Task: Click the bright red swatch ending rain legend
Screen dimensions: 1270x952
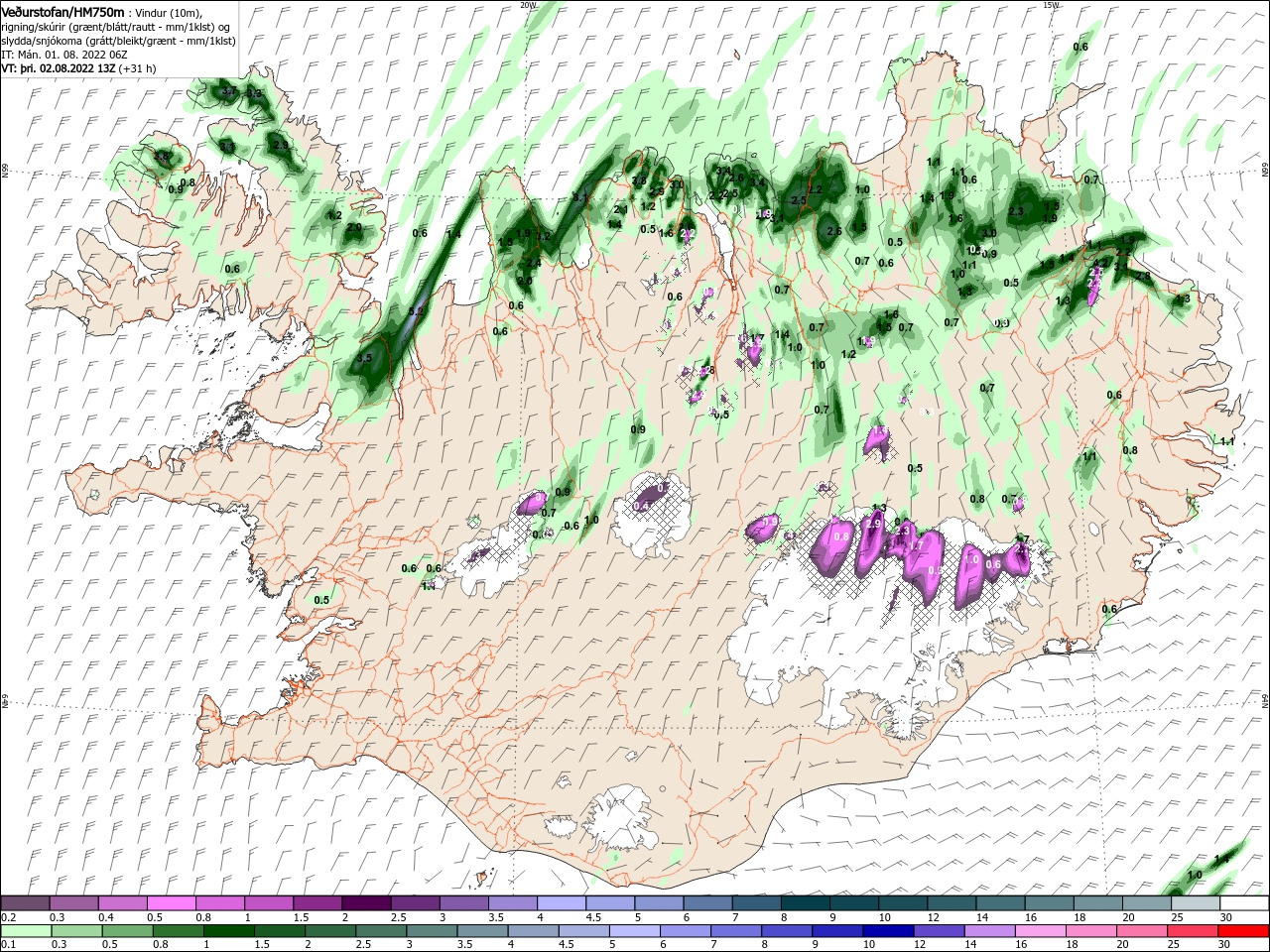Action: click(1243, 932)
